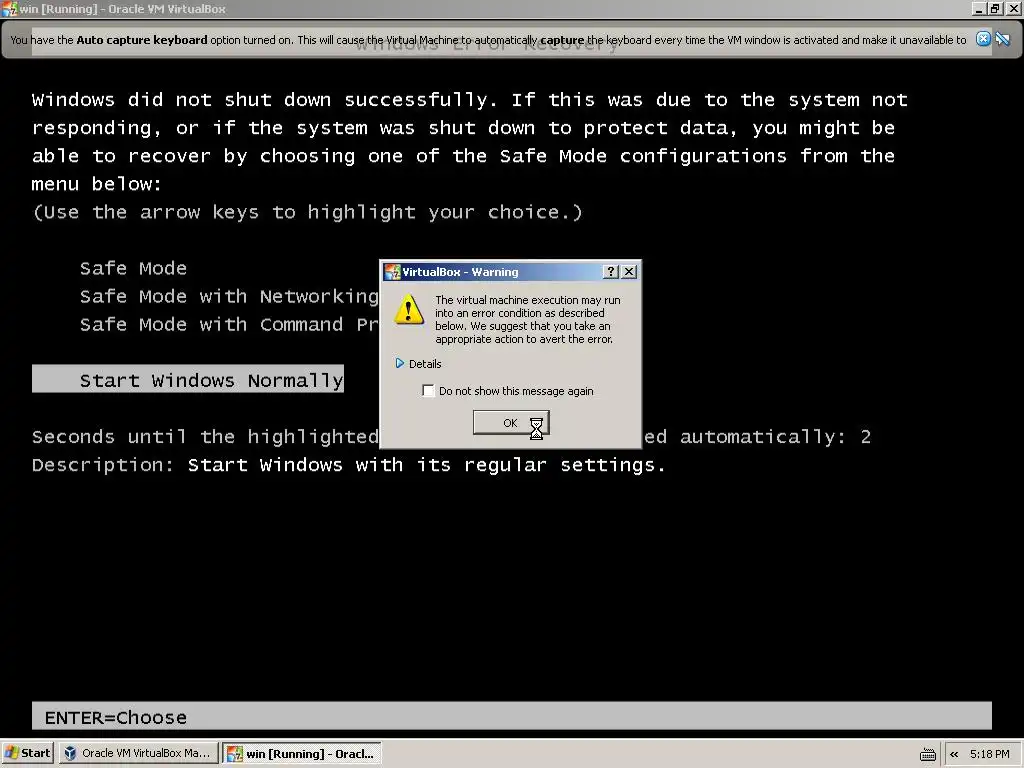The width and height of the screenshot is (1024, 768).
Task: Expand the Details section of the warning
Action: (x=419, y=364)
